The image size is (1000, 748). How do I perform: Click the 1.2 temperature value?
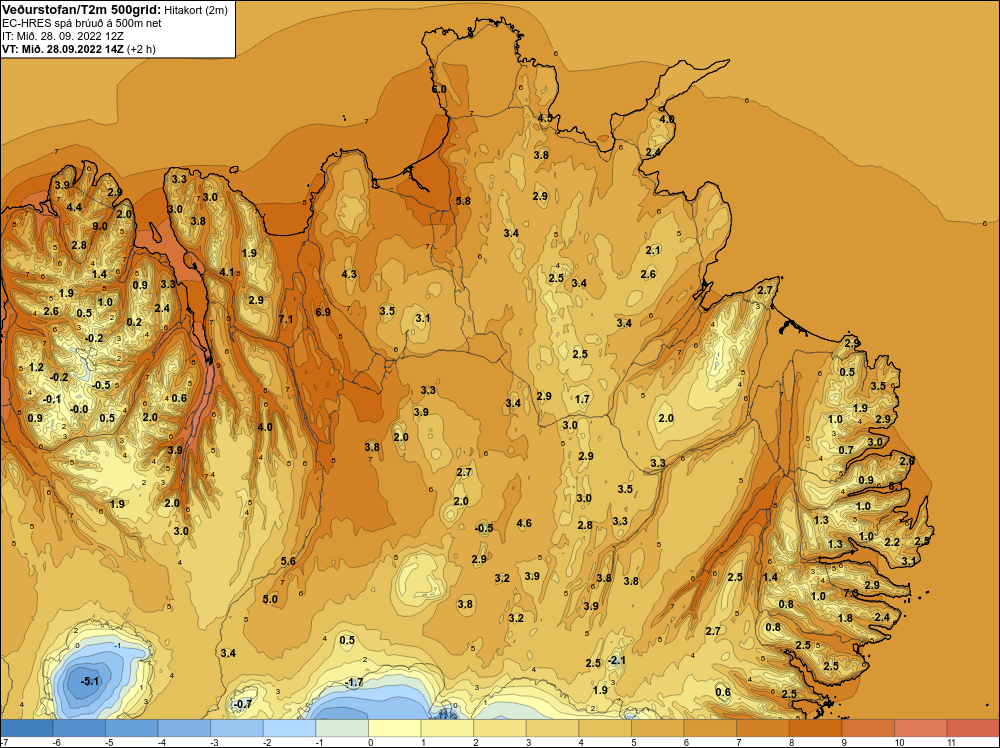[36, 367]
